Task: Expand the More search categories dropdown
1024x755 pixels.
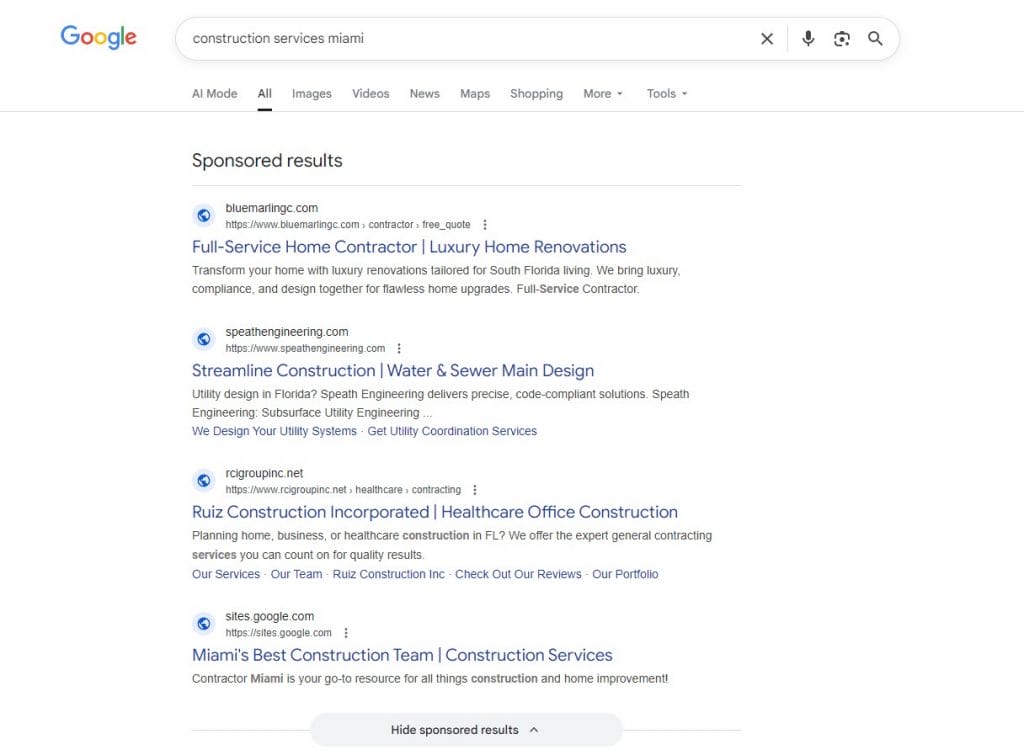Action: click(602, 93)
